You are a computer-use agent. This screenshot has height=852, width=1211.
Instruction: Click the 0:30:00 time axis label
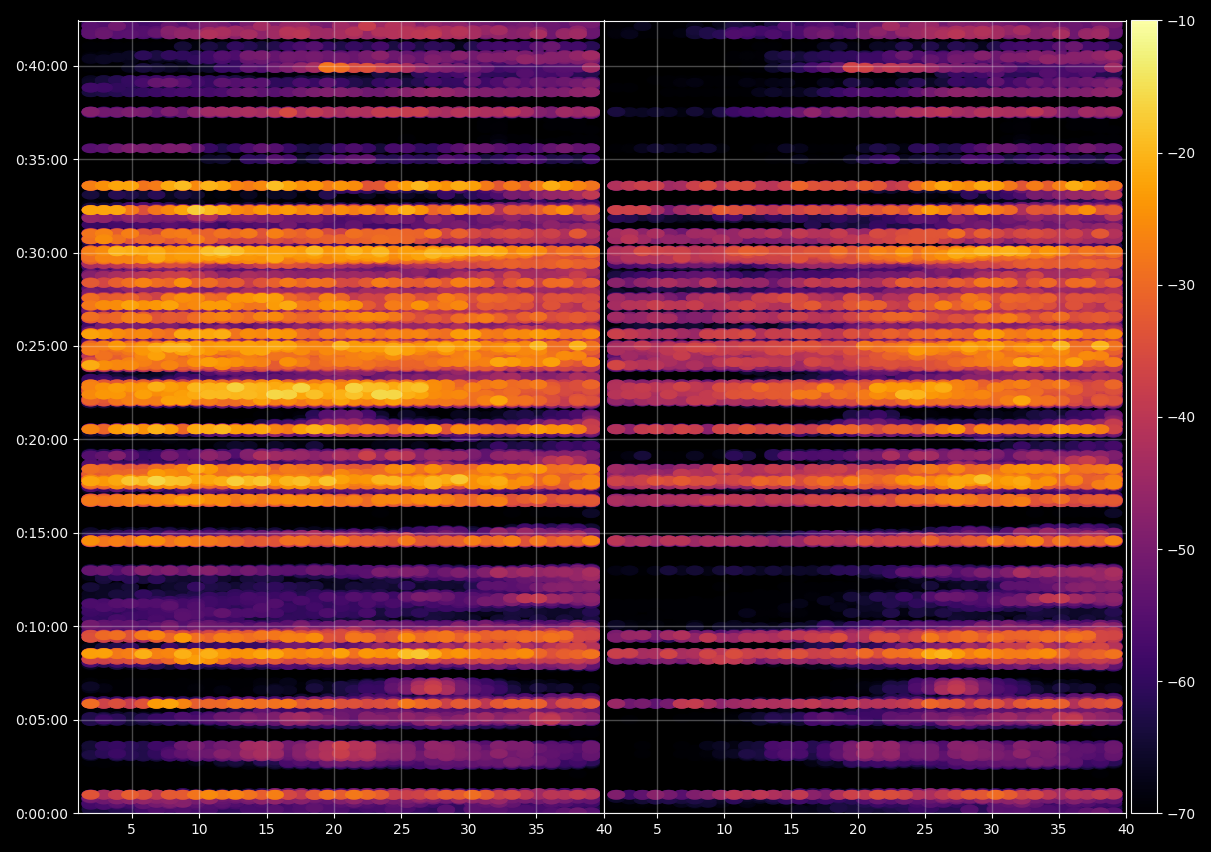(x=42, y=253)
